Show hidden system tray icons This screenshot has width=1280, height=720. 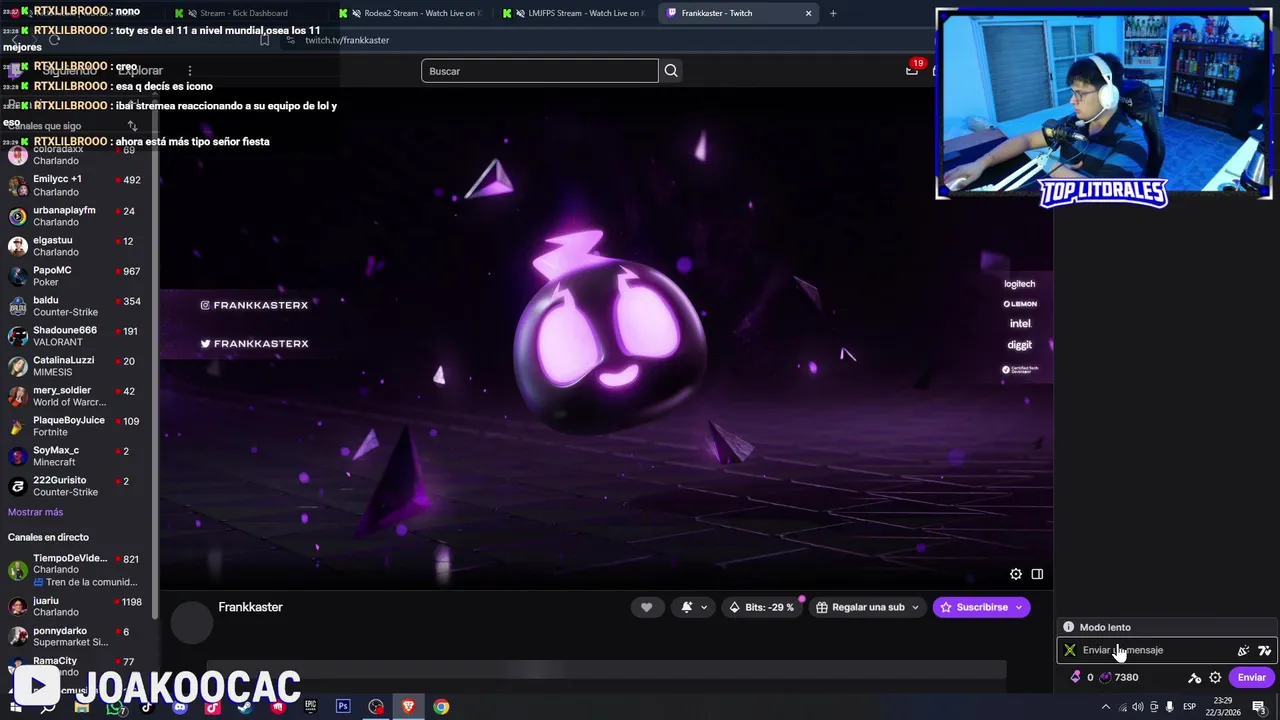(1106, 707)
